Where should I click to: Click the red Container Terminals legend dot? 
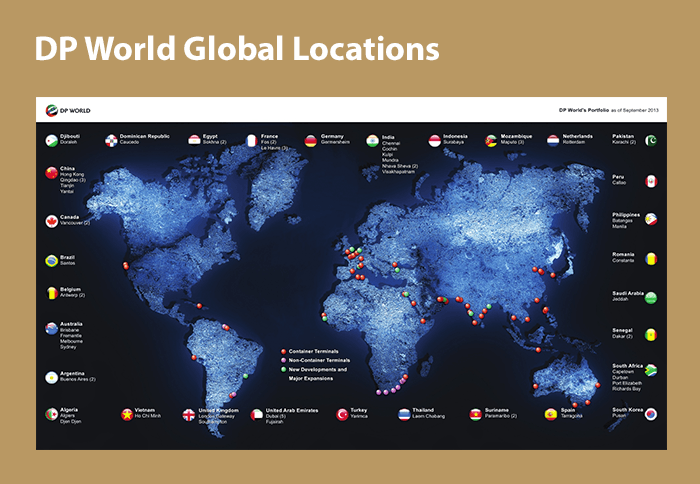[x=283, y=351]
